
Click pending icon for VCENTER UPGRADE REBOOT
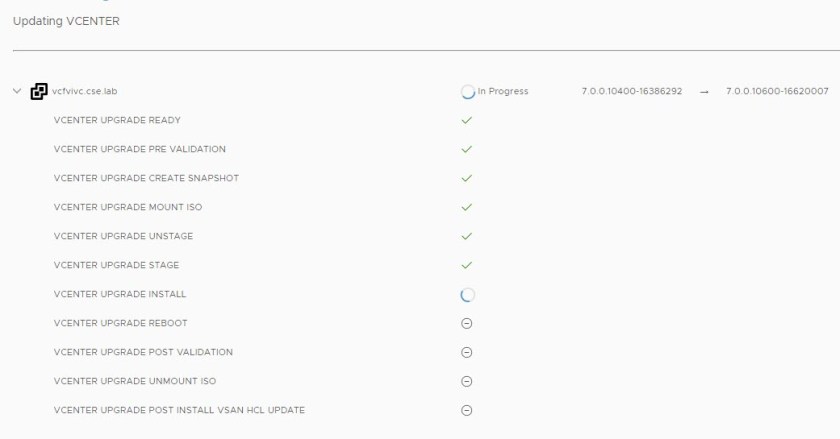pyautogui.click(x=466, y=323)
